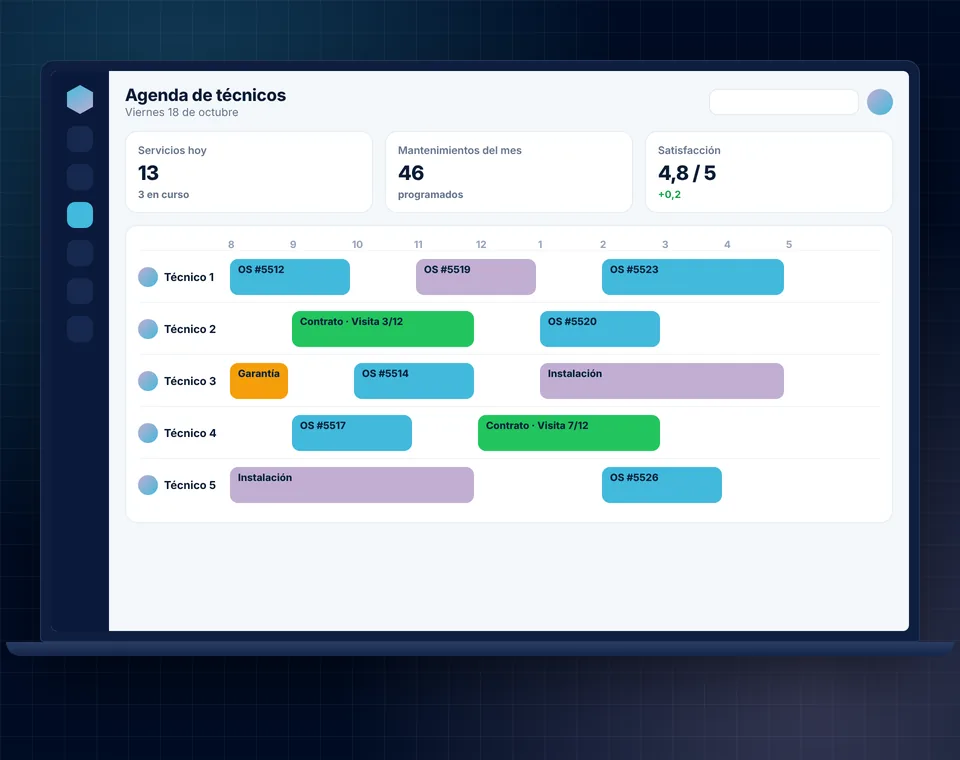
Task: Click the Técnico 3 name label
Action: click(x=190, y=381)
